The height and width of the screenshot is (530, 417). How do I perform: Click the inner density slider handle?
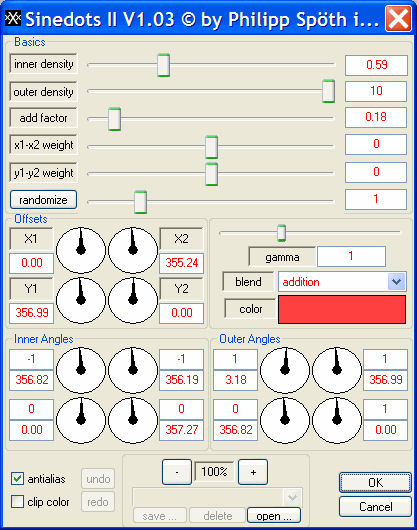click(164, 65)
